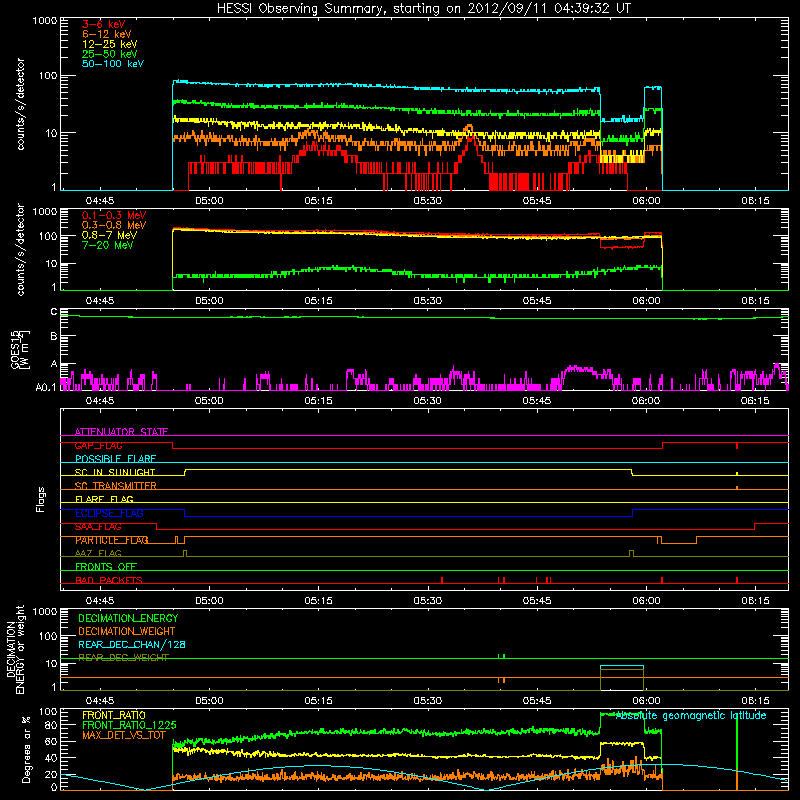The image size is (800, 800).
Task: Select the 25-50 keV legend label
Action: [110, 54]
